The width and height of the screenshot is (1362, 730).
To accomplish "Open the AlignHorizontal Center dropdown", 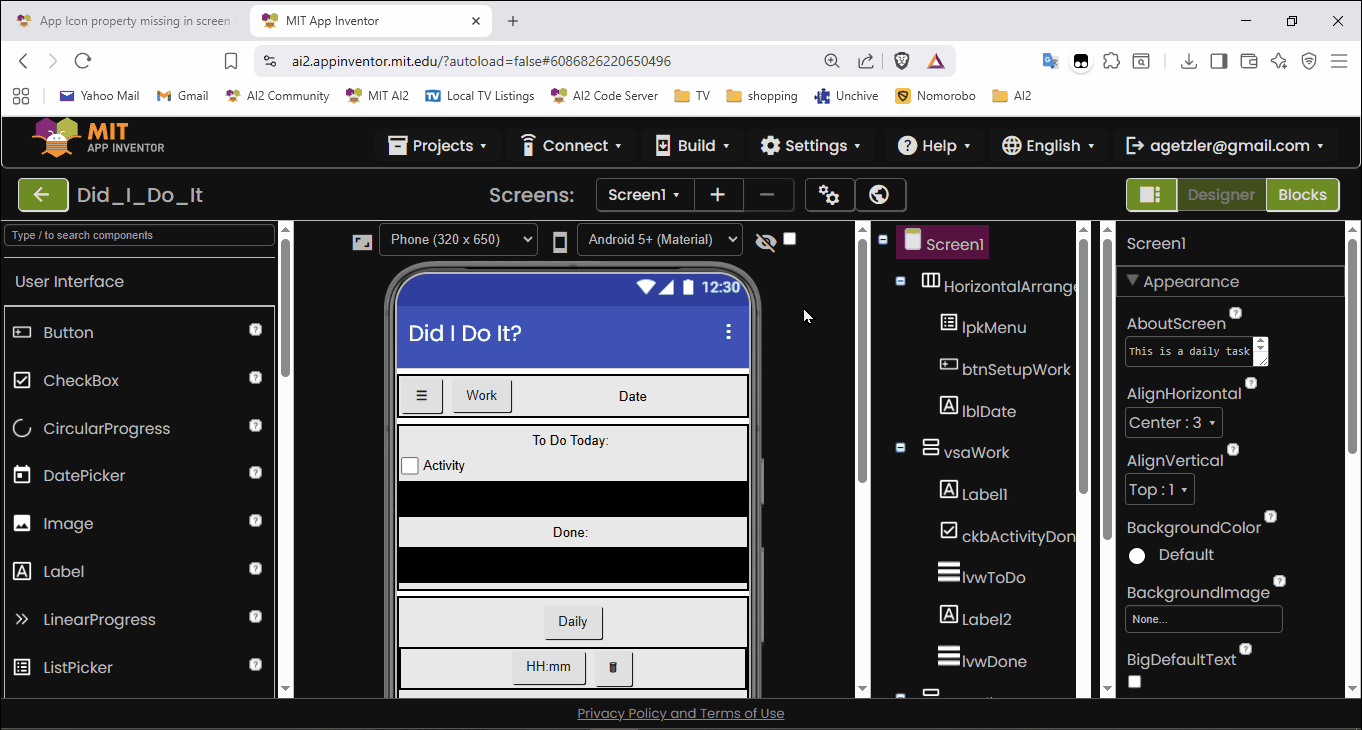I will (1173, 423).
